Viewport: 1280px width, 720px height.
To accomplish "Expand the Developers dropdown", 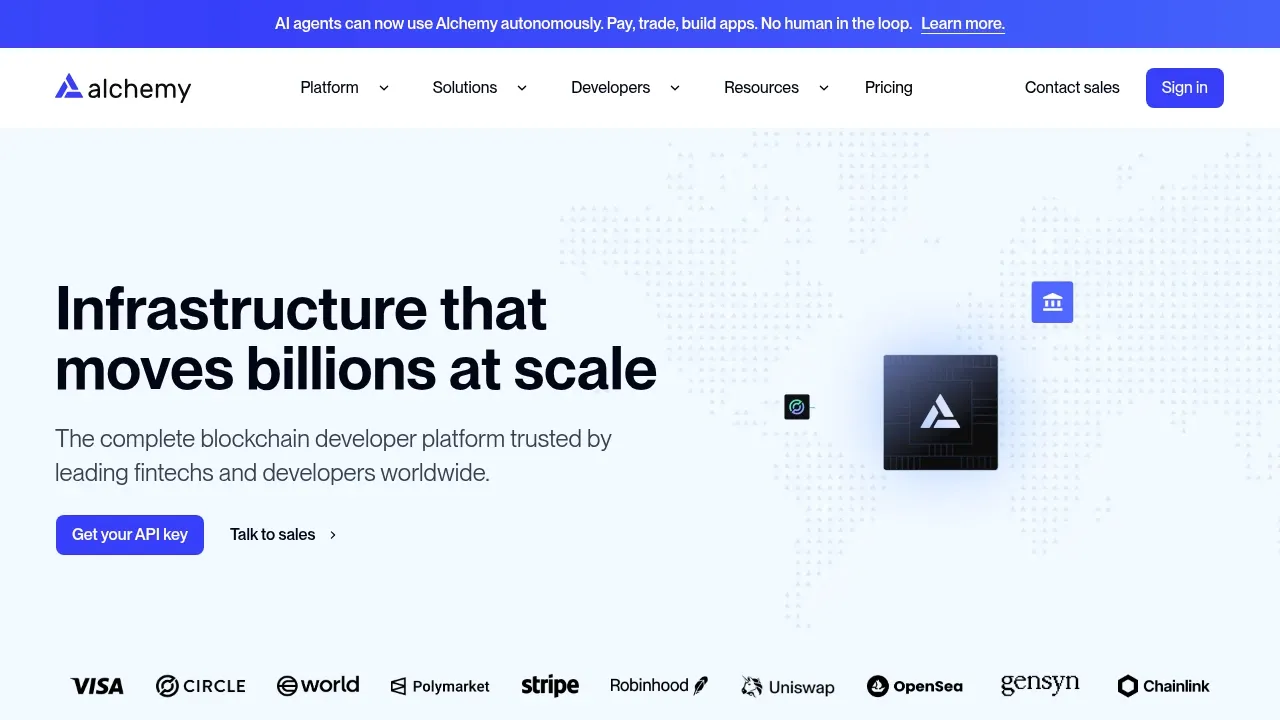I will pyautogui.click(x=610, y=87).
